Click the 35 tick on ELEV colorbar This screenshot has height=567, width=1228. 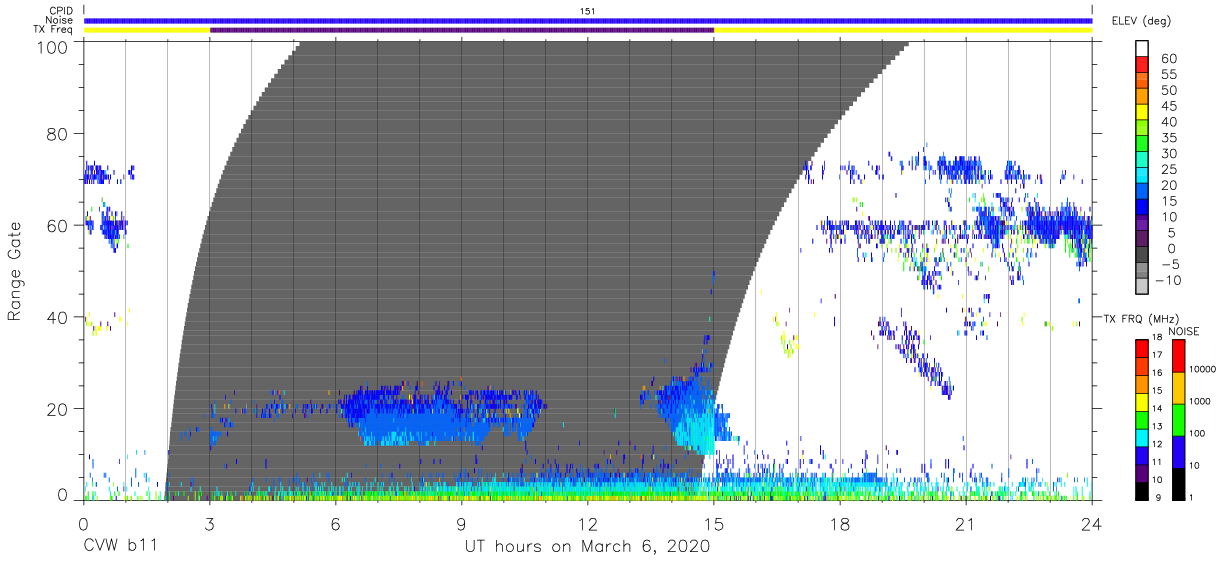click(x=1168, y=138)
